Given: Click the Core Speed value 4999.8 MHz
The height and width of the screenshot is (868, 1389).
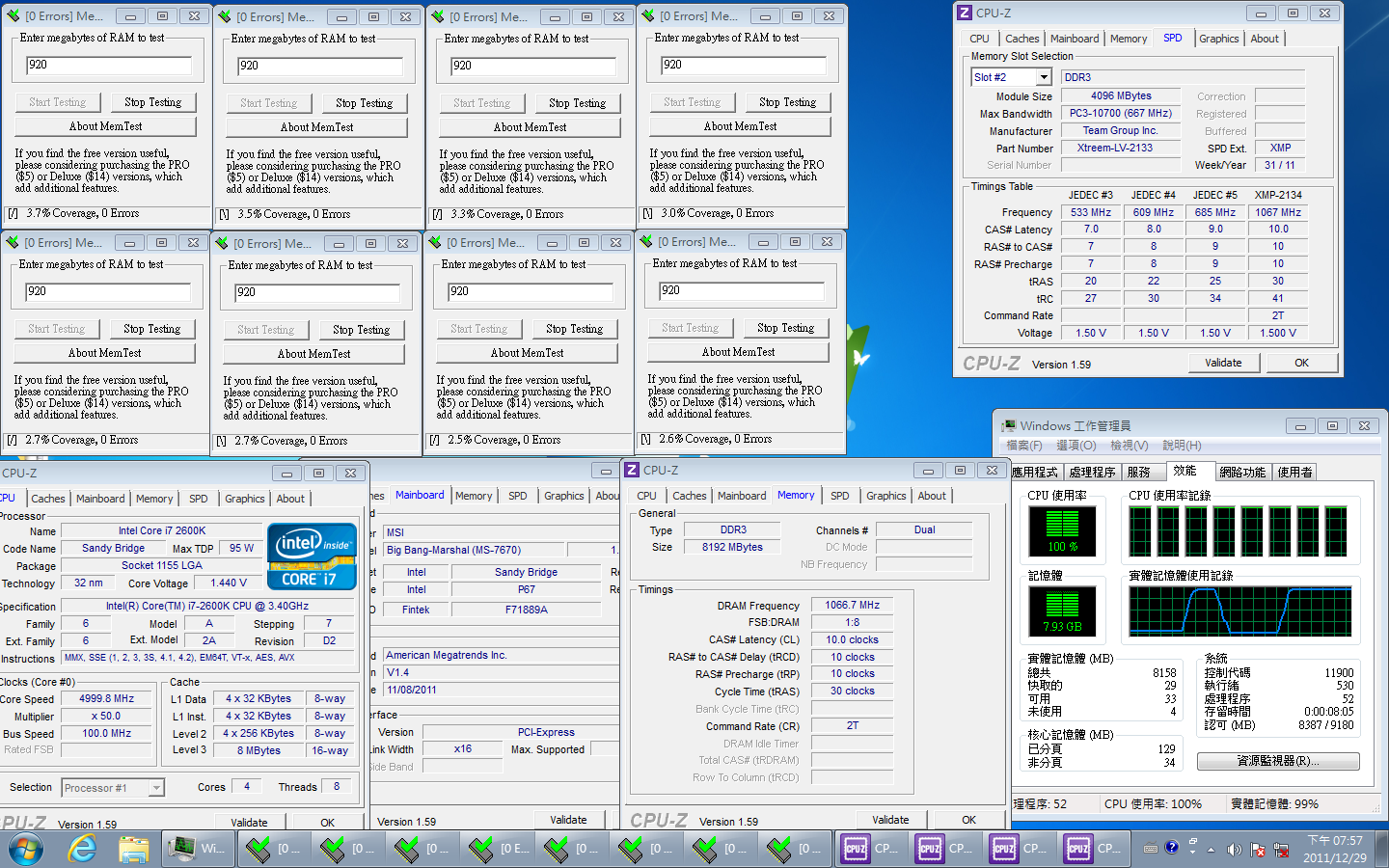Looking at the screenshot, I should pyautogui.click(x=106, y=698).
